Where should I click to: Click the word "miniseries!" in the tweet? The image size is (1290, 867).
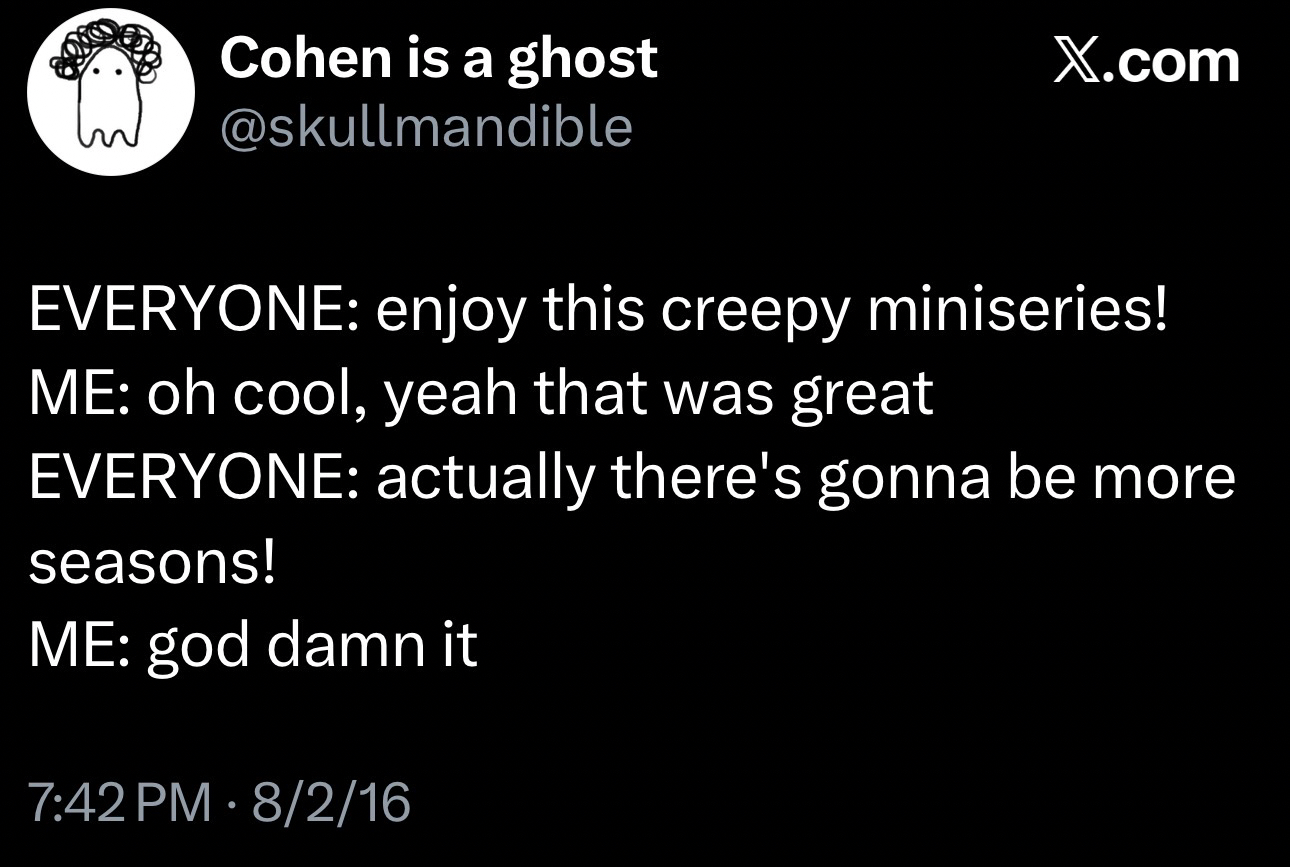(x=1017, y=311)
